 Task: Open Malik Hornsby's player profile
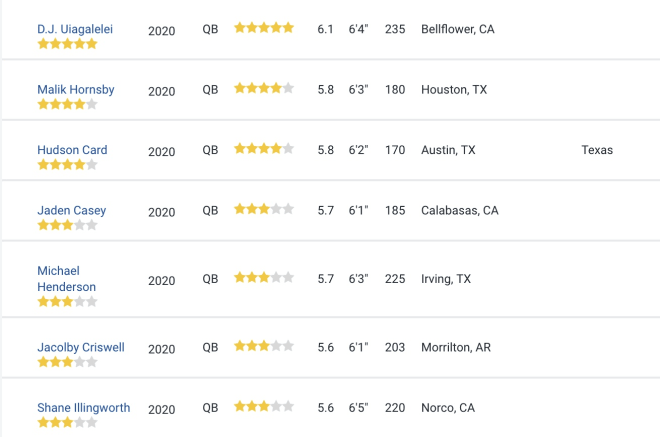point(76,89)
